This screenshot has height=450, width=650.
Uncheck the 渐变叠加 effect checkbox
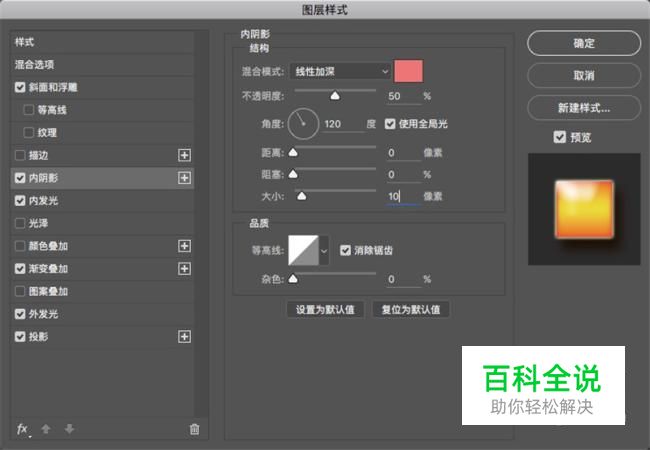click(20, 269)
